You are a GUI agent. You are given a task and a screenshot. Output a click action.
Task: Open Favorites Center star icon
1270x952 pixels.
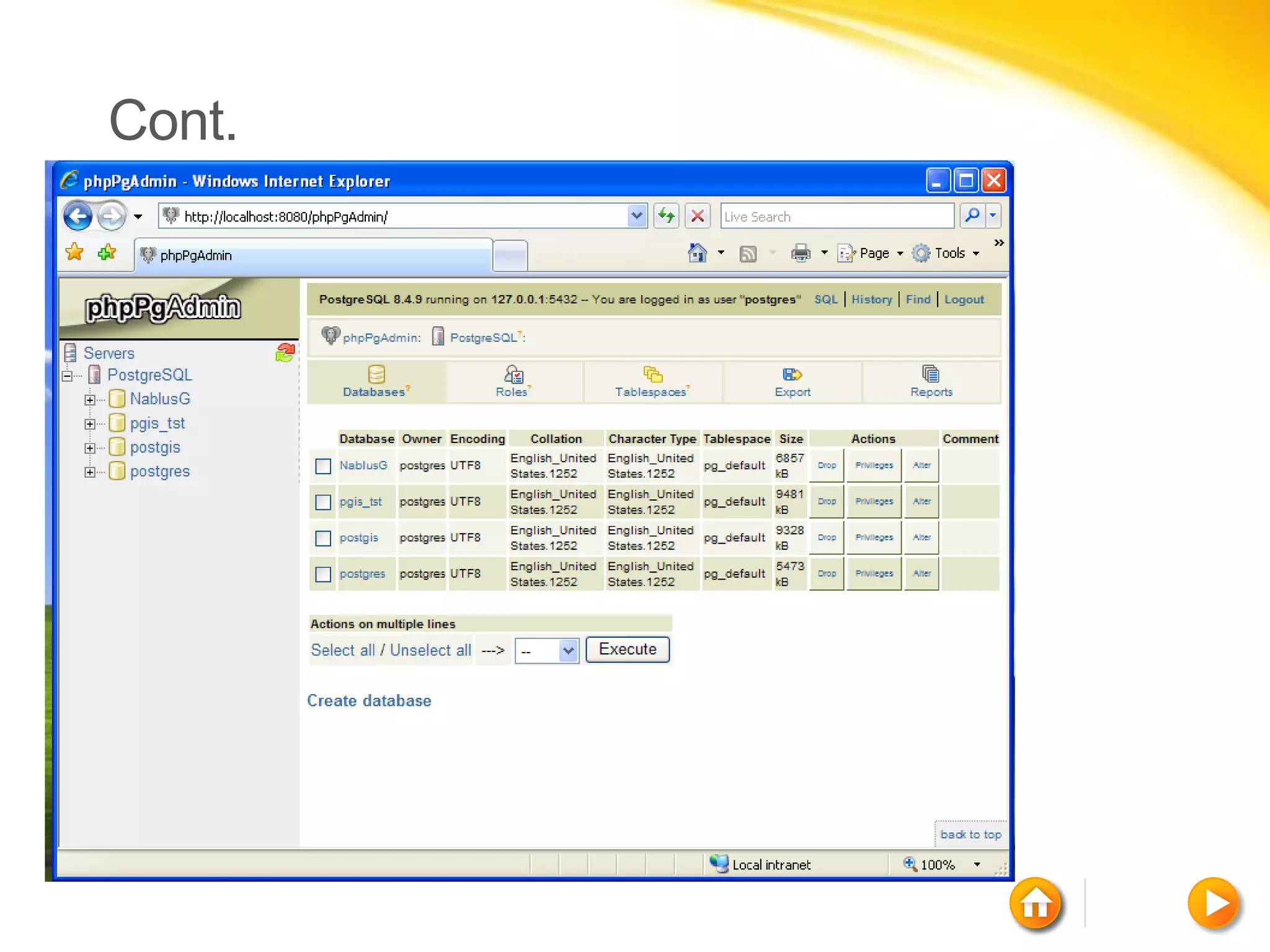click(x=74, y=252)
